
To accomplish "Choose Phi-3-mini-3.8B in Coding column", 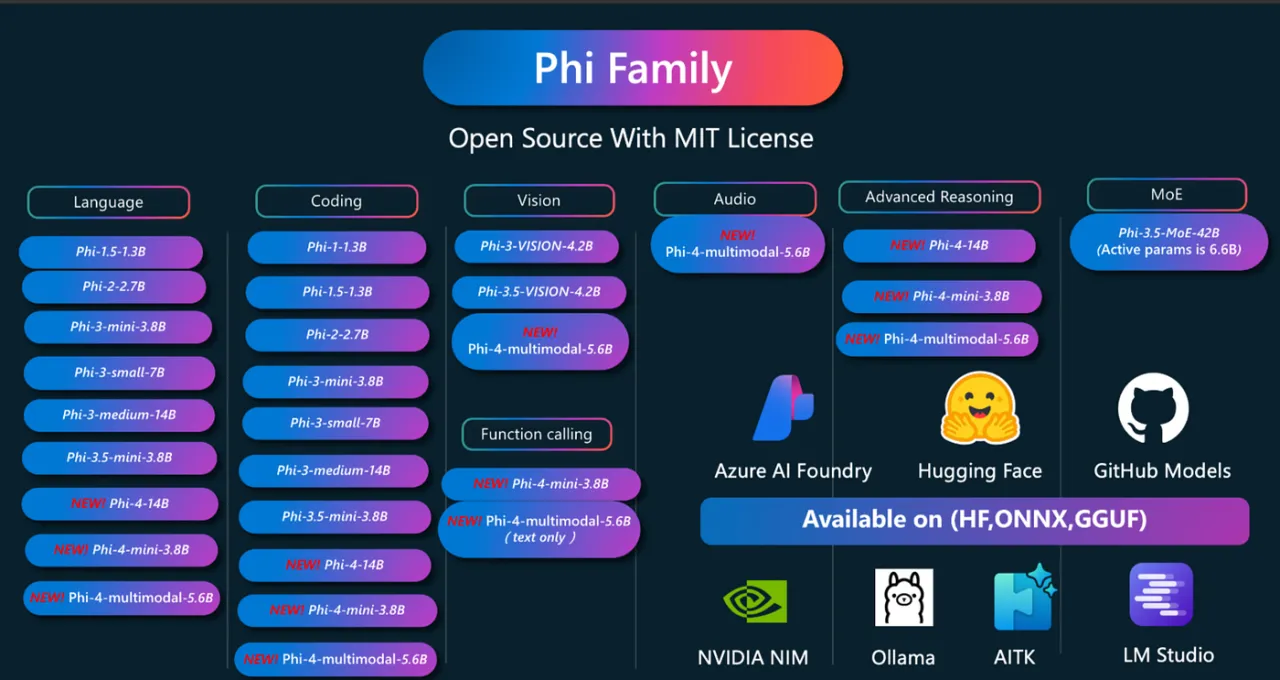I will 336,382.
